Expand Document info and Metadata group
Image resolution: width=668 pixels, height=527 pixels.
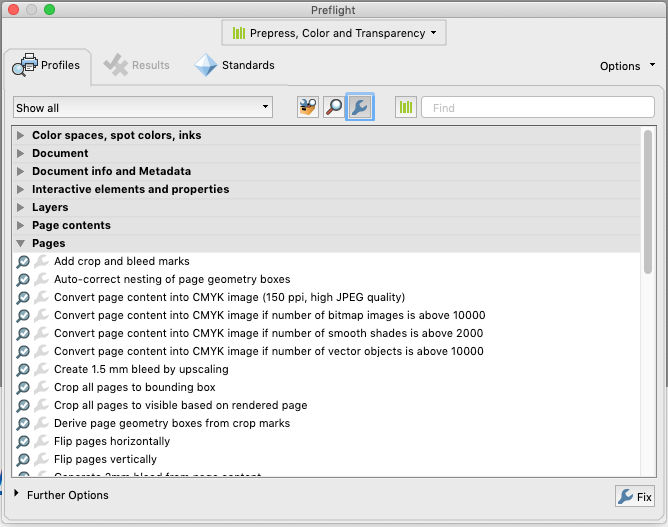pyautogui.click(x=20, y=171)
